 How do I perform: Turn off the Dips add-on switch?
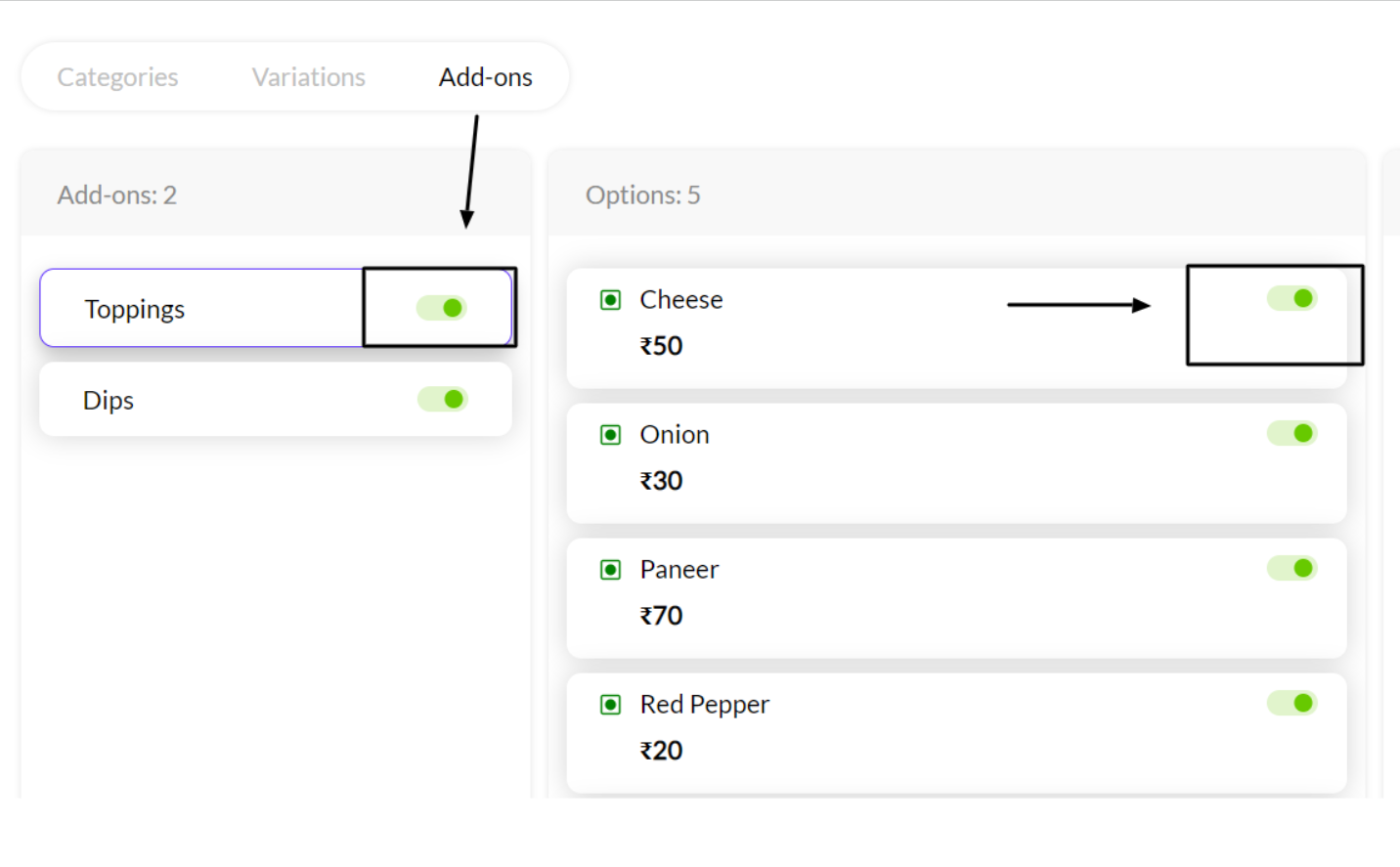point(443,399)
